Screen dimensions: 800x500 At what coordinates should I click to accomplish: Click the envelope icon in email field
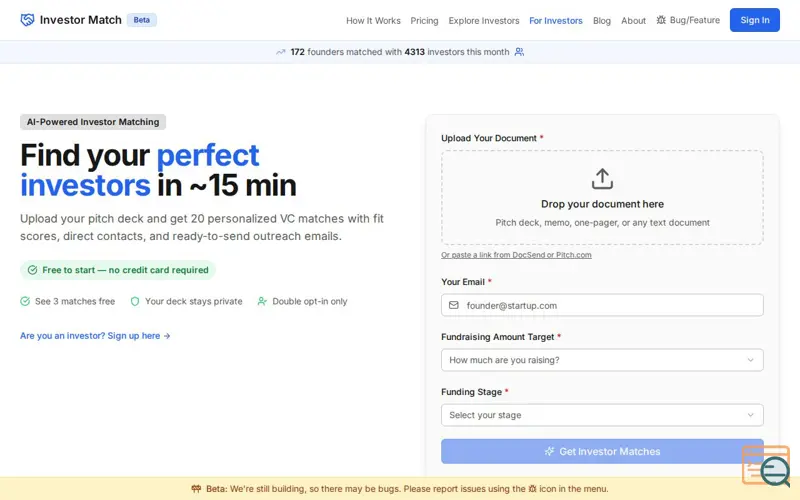454,305
